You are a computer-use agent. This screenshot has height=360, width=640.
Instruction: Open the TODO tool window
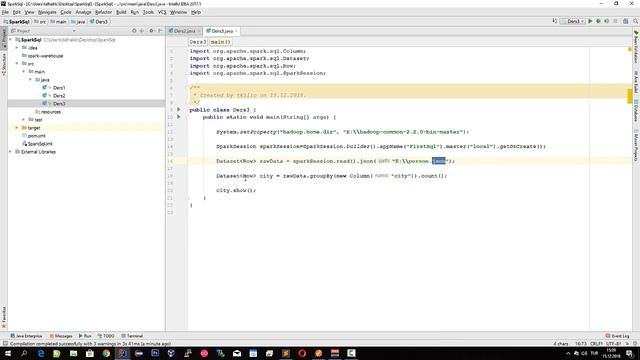[106, 336]
